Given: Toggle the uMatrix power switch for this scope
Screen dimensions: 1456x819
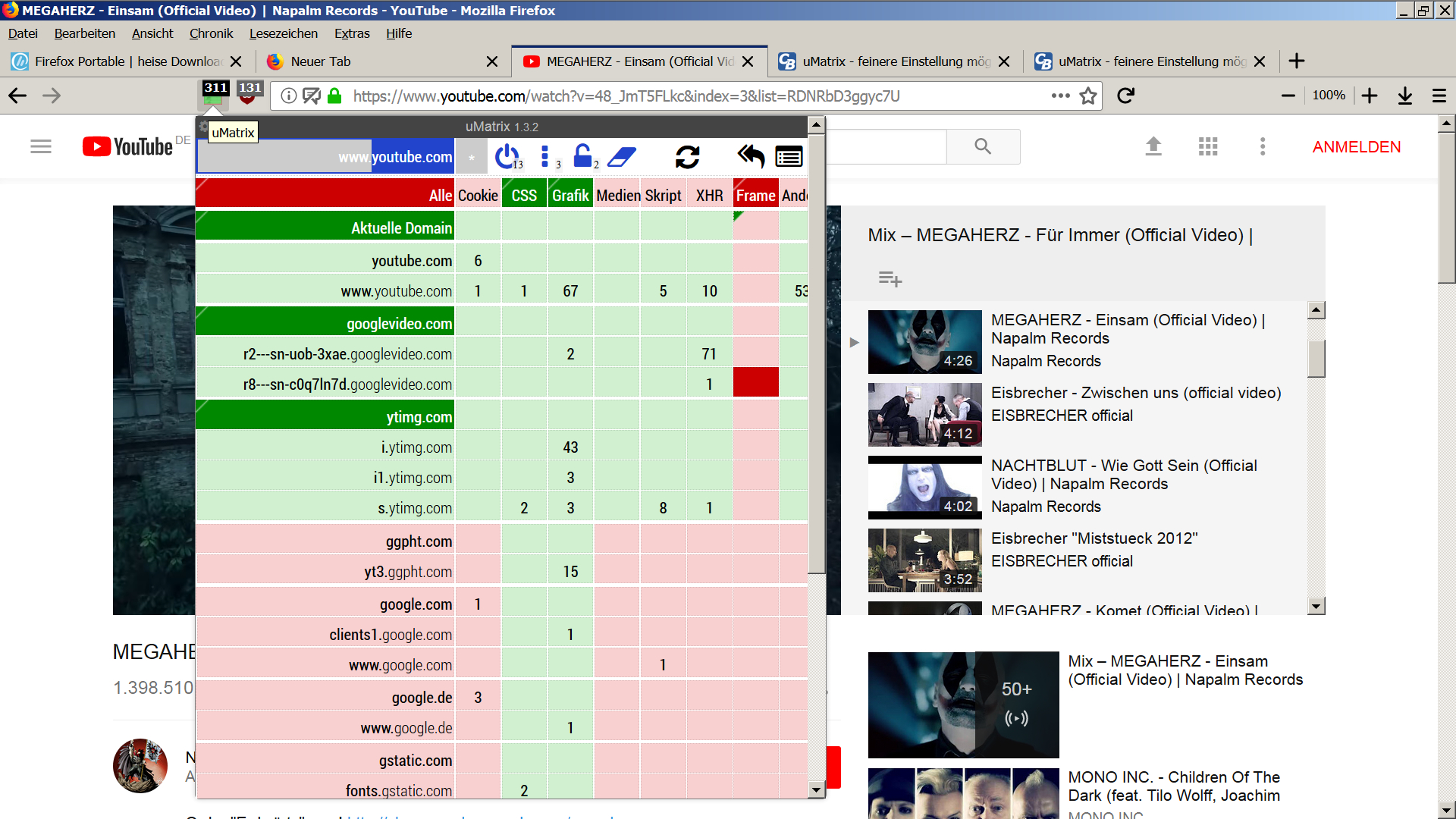Looking at the screenshot, I should (507, 157).
